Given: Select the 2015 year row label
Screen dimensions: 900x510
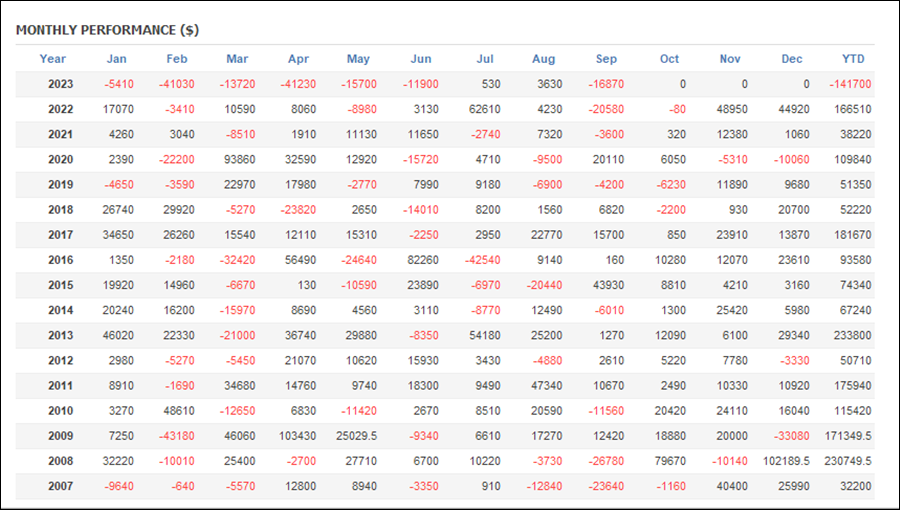Looking at the screenshot, I should (x=60, y=285).
